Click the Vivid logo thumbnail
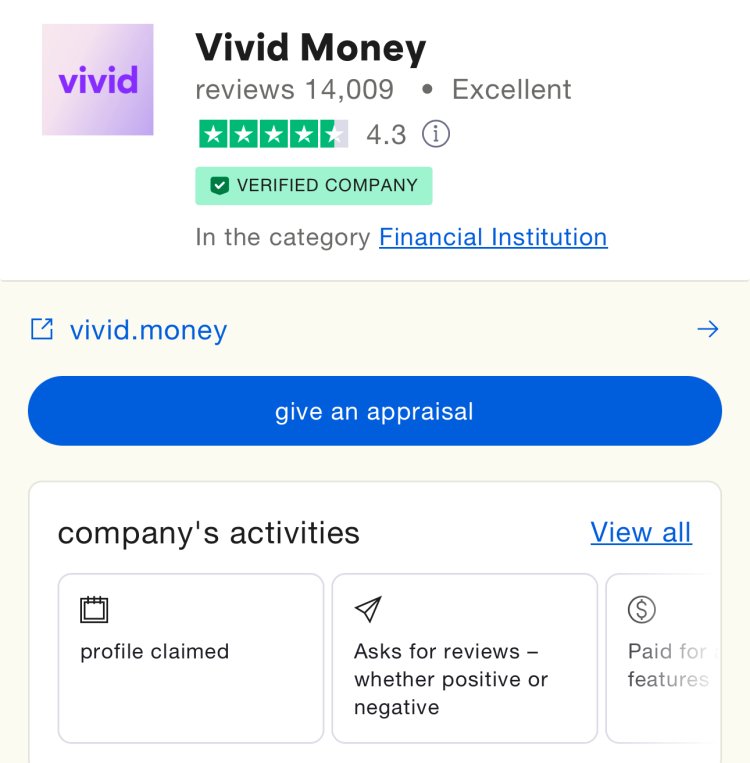Screen dimensions: 750x763 pos(97,79)
